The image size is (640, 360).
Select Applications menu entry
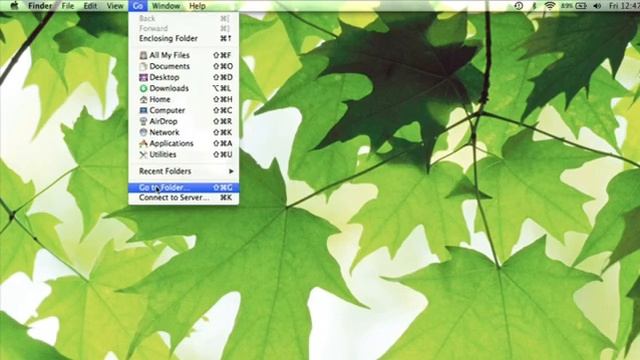(x=184, y=143)
